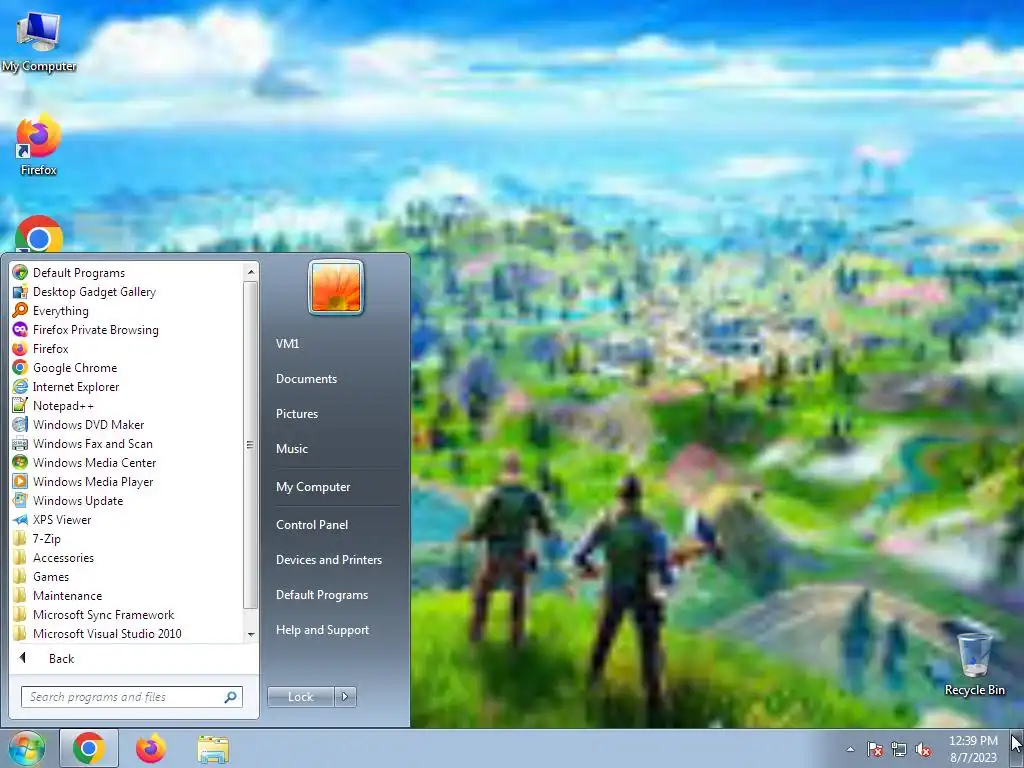Click the Windows Start orb

(27, 748)
